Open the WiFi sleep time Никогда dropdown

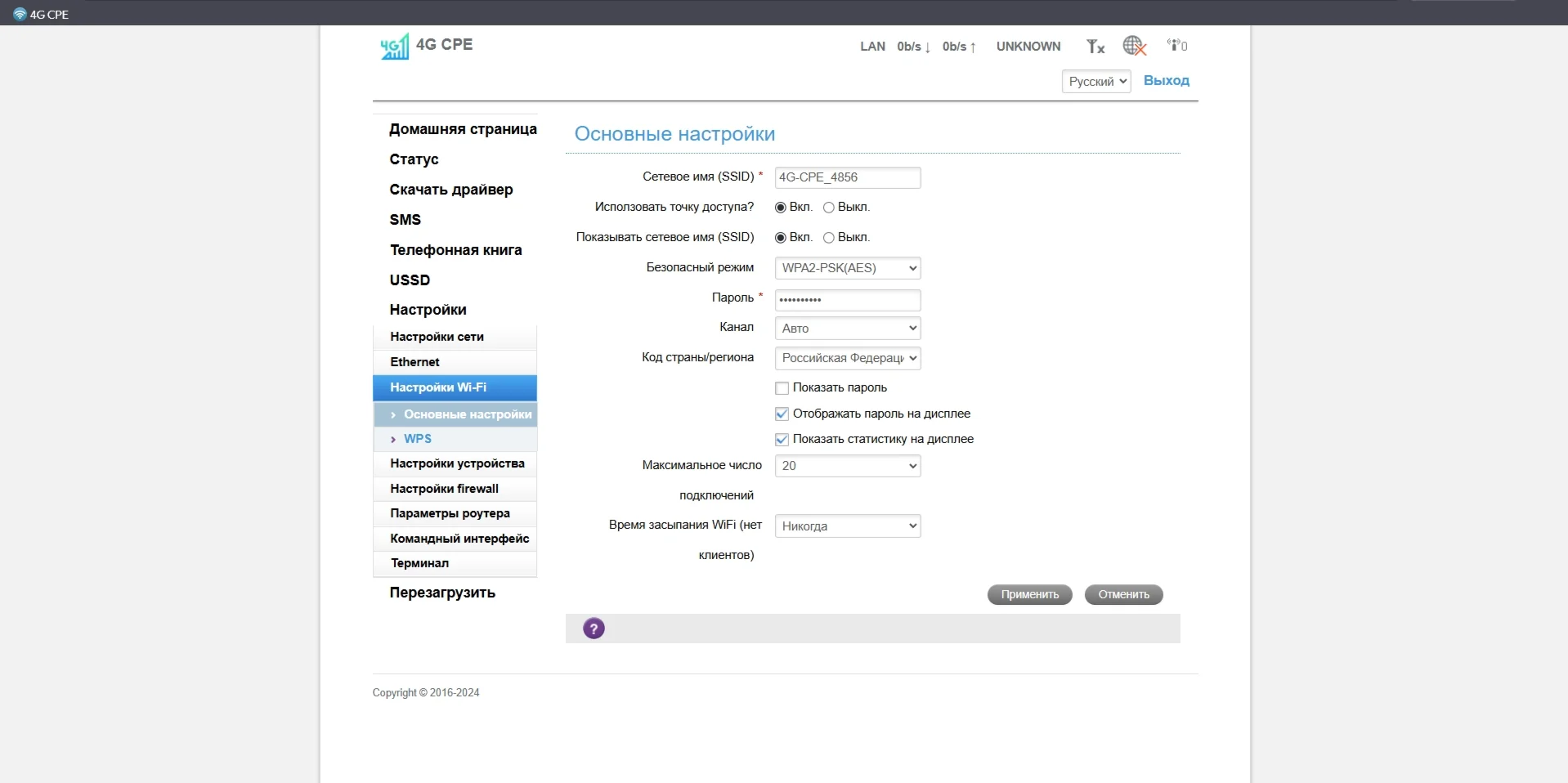coord(848,526)
